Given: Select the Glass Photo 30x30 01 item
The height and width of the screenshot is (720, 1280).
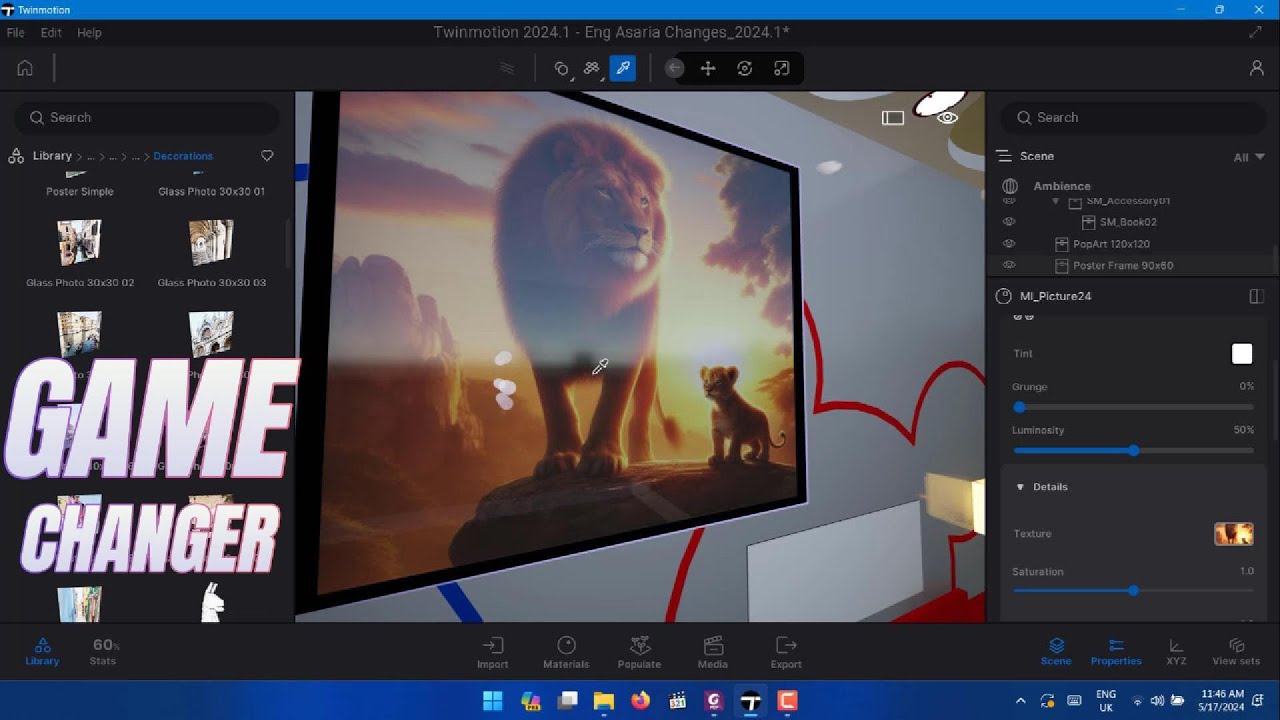Looking at the screenshot, I should [211, 191].
